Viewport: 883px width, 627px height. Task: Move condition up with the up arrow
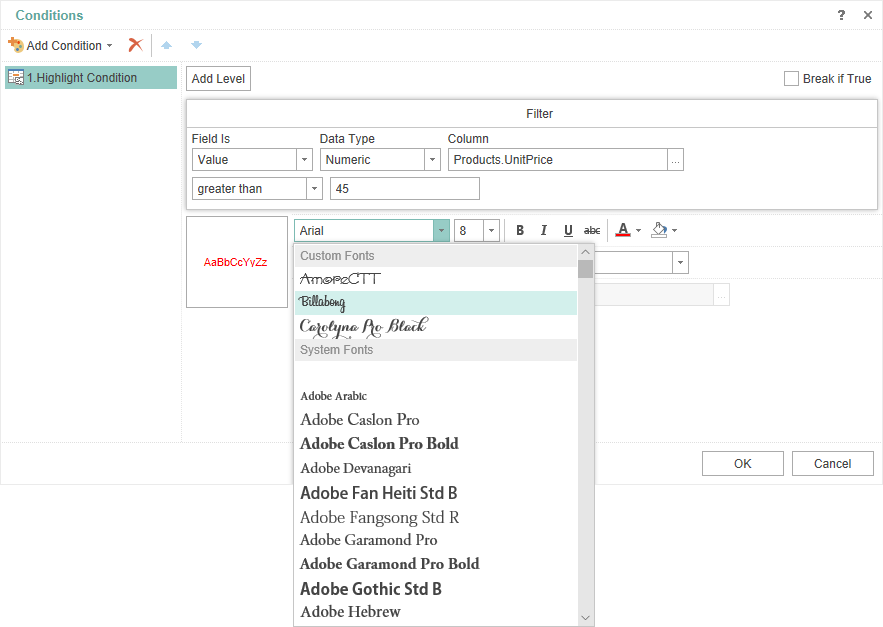coord(166,45)
